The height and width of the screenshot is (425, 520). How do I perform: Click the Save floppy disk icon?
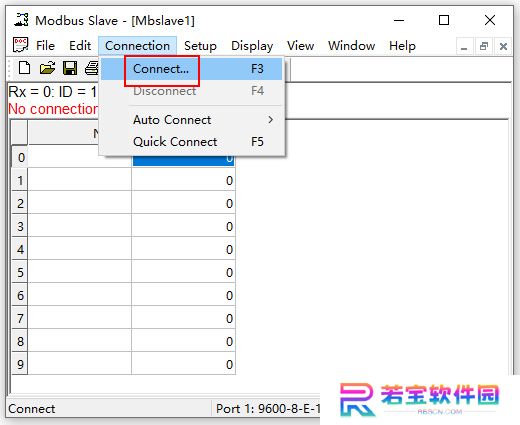coord(70,68)
